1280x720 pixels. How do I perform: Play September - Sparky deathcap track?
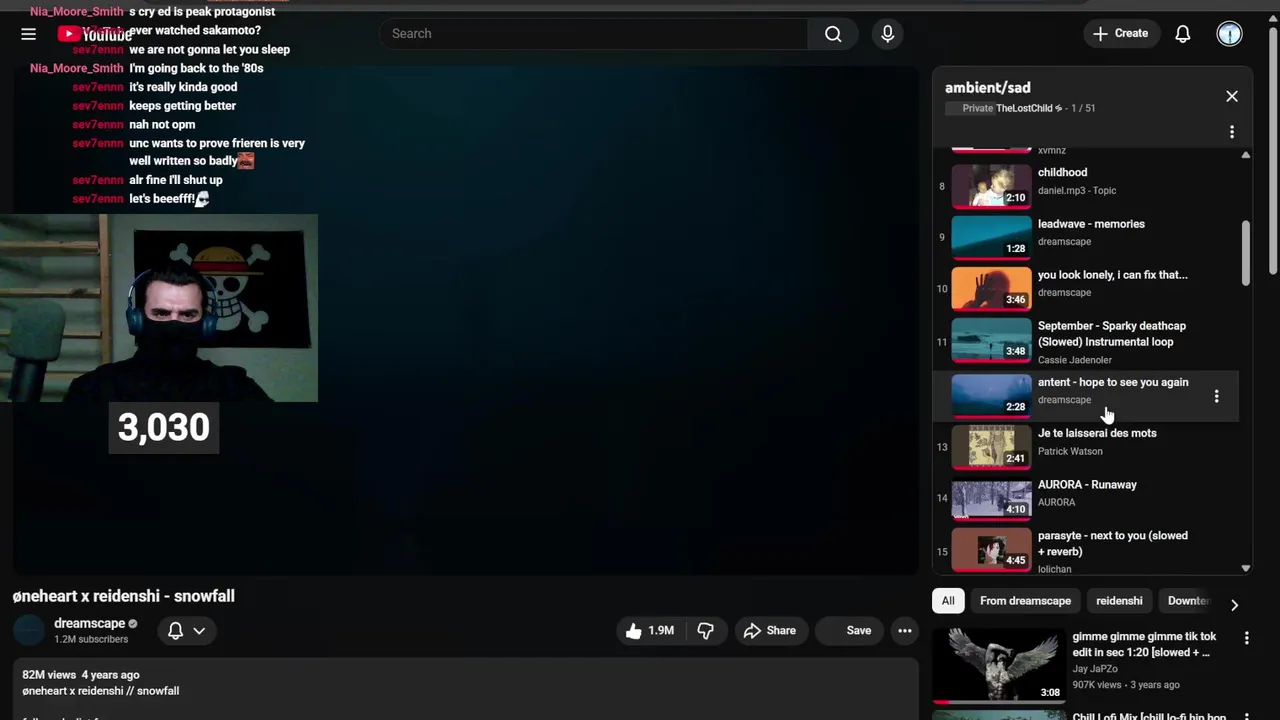[1085, 342]
